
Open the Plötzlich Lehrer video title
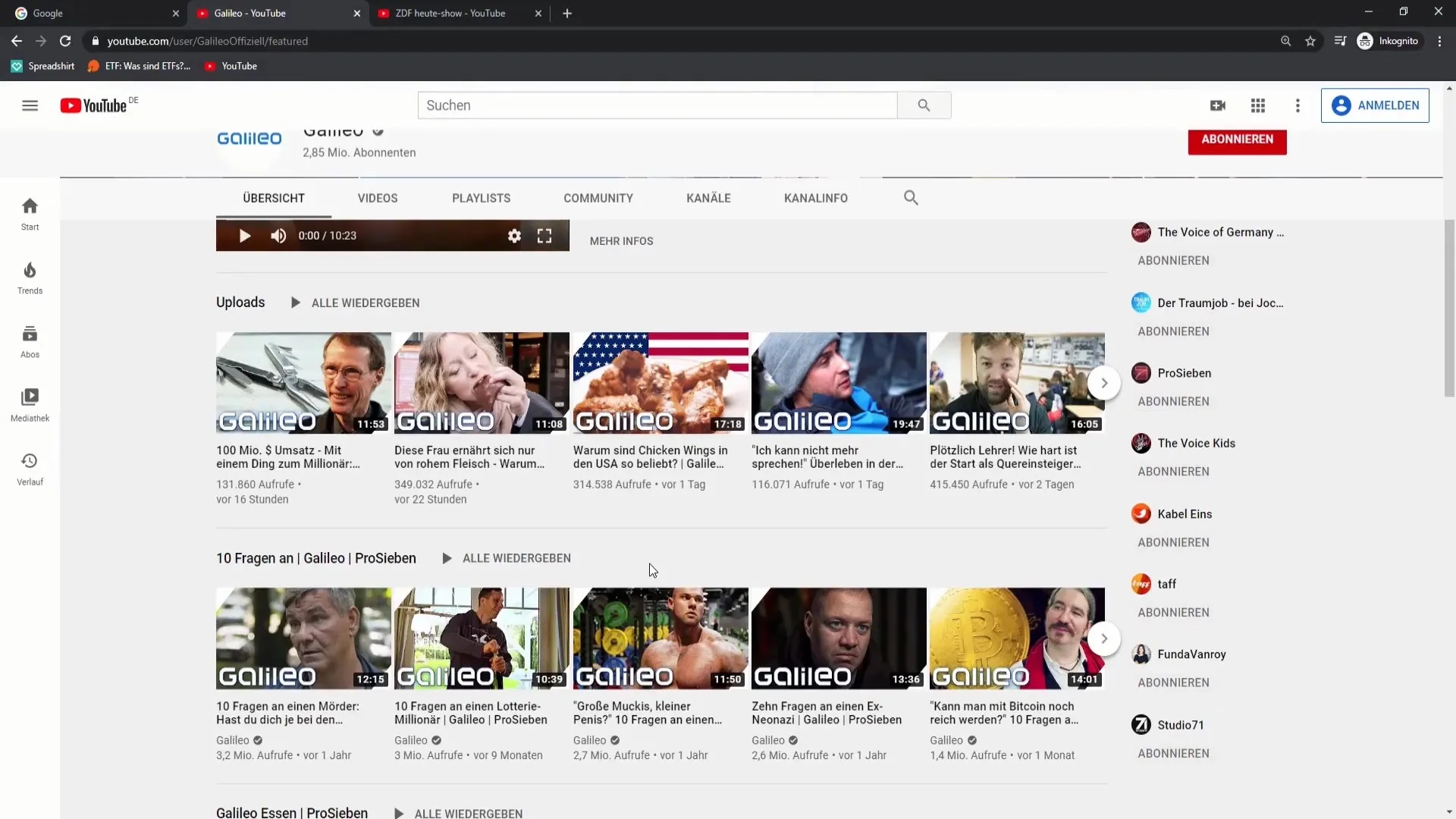[x=1006, y=457]
